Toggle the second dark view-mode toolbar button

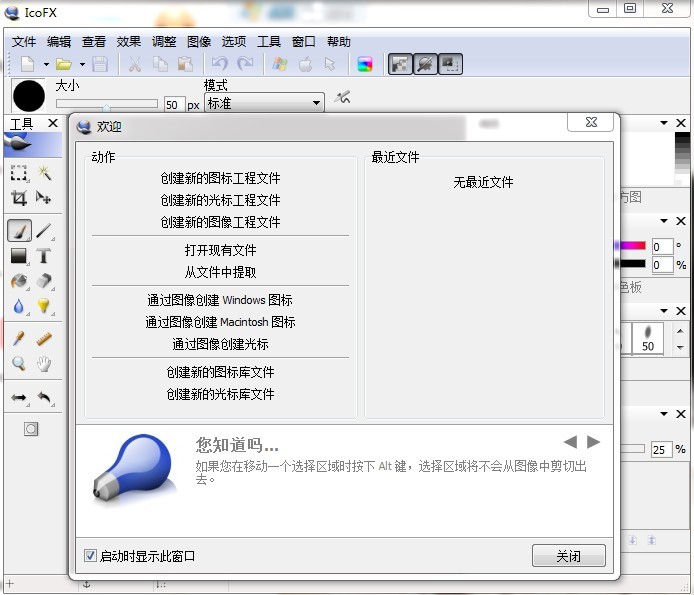pos(425,65)
